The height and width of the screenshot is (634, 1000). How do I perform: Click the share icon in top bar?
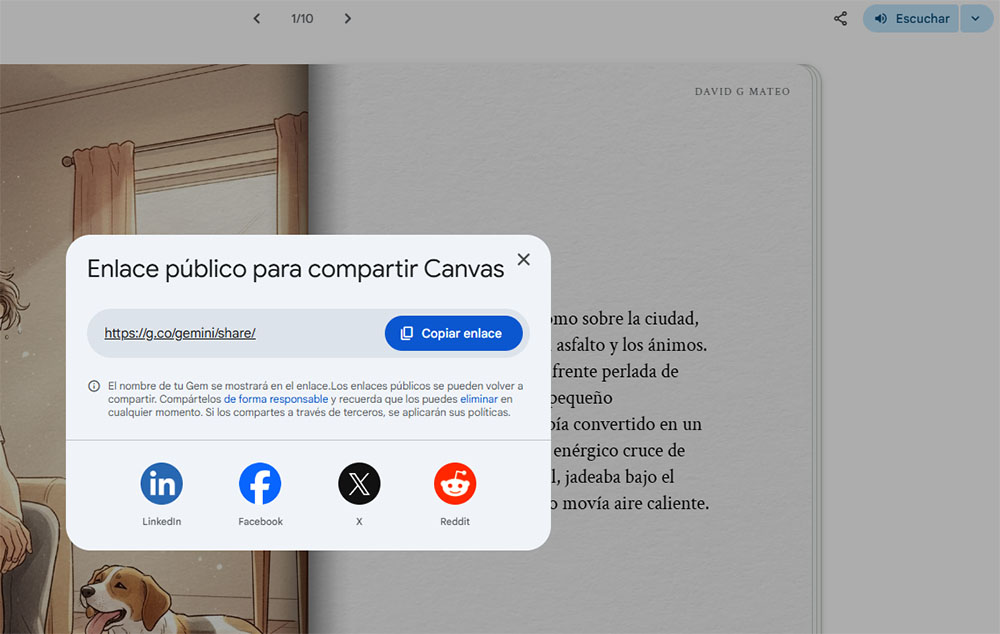[841, 18]
